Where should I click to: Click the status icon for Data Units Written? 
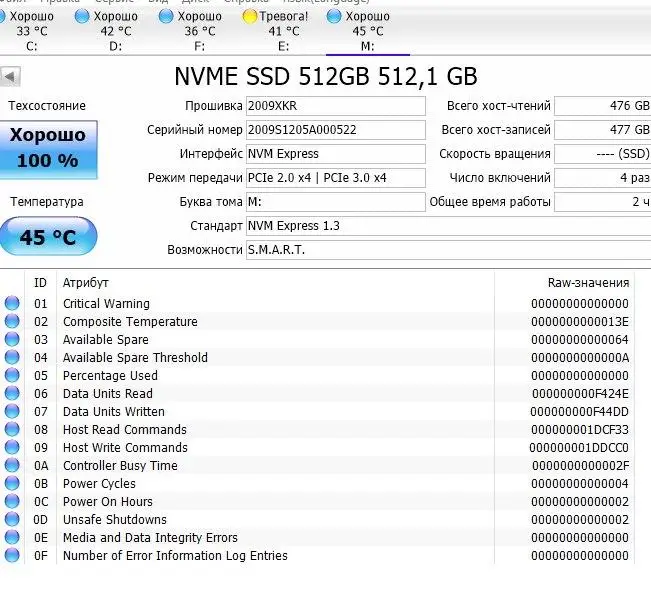coord(12,411)
